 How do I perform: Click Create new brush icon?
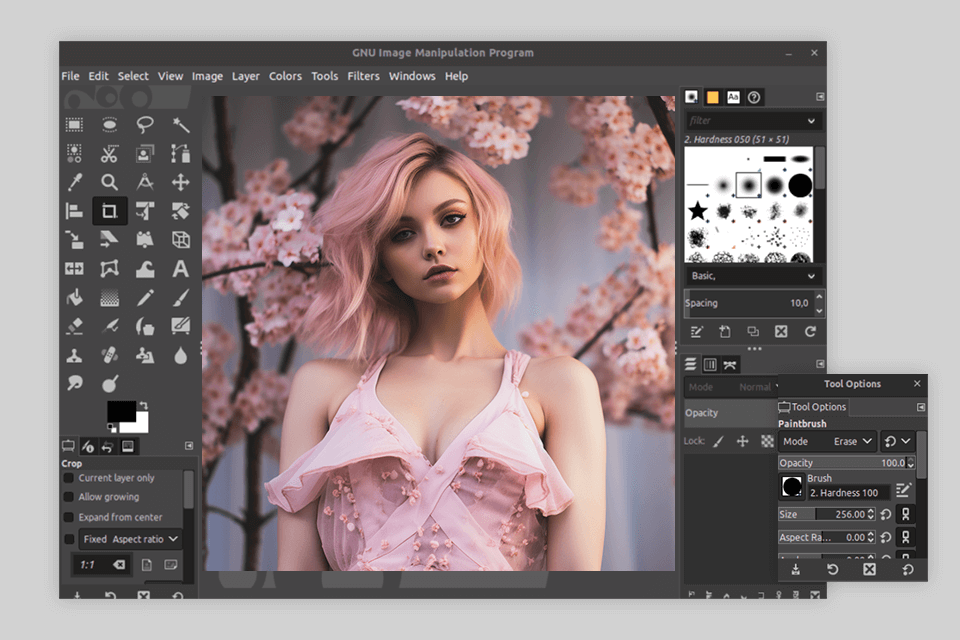click(725, 331)
